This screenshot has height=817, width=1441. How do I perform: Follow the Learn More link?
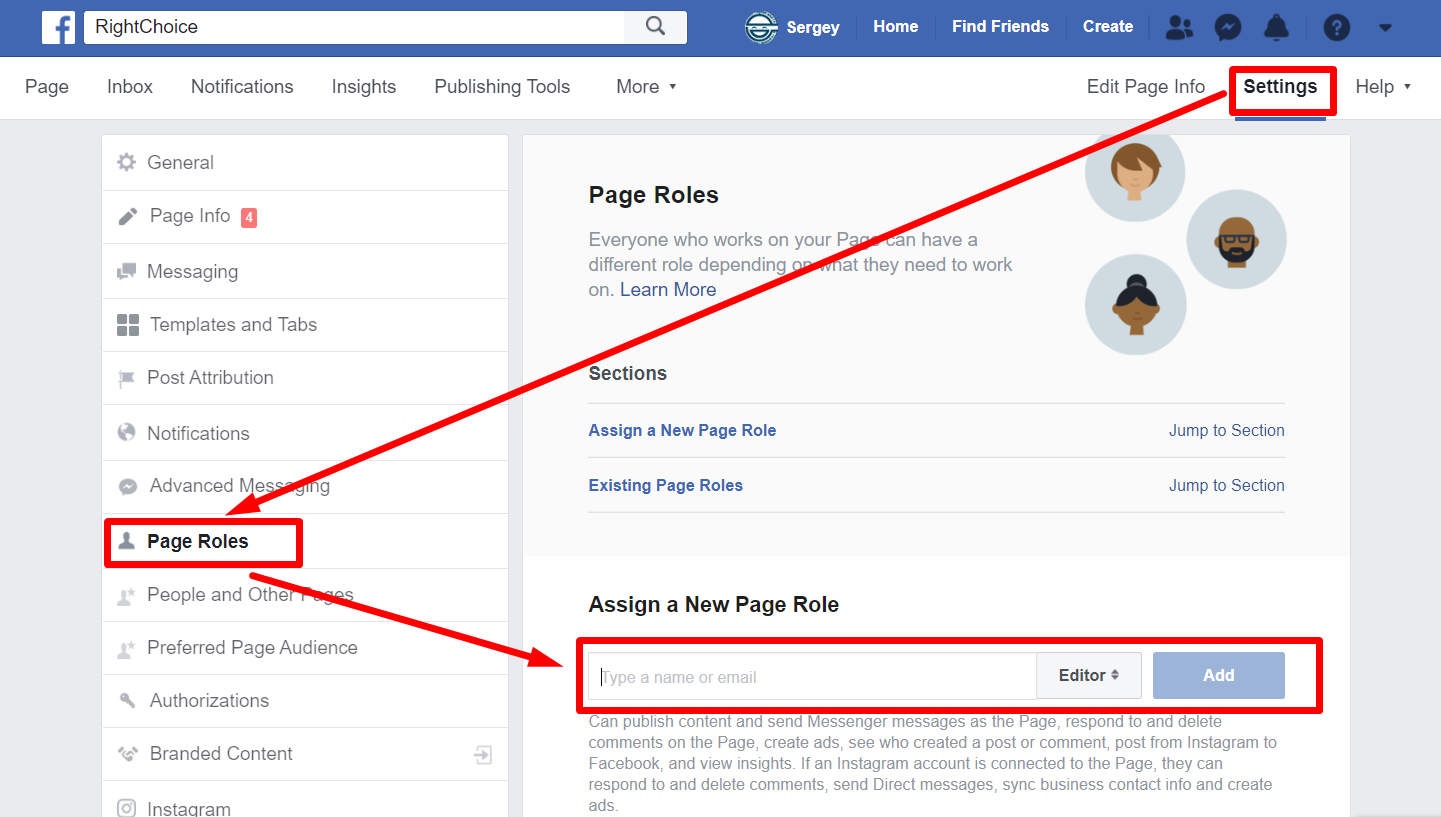[668, 290]
